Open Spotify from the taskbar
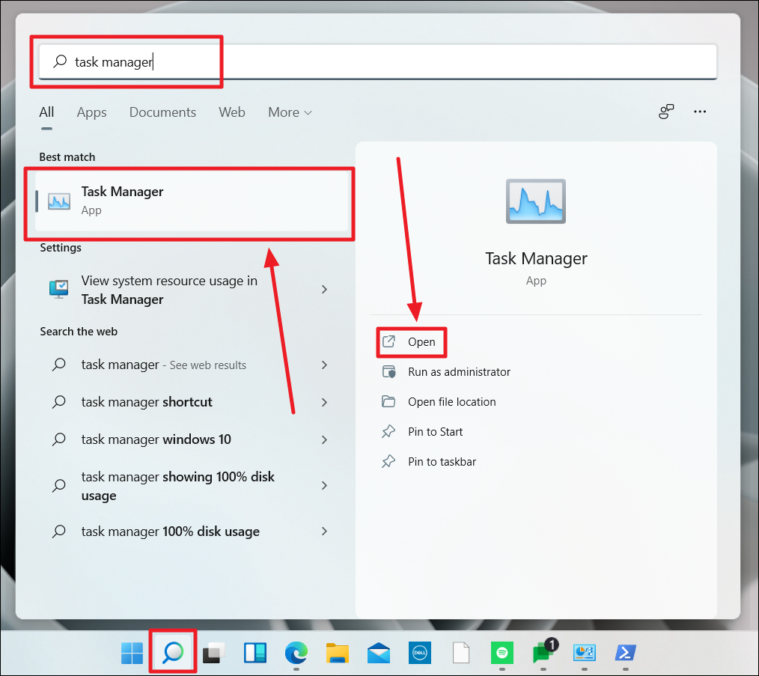The image size is (759, 676). [x=502, y=653]
